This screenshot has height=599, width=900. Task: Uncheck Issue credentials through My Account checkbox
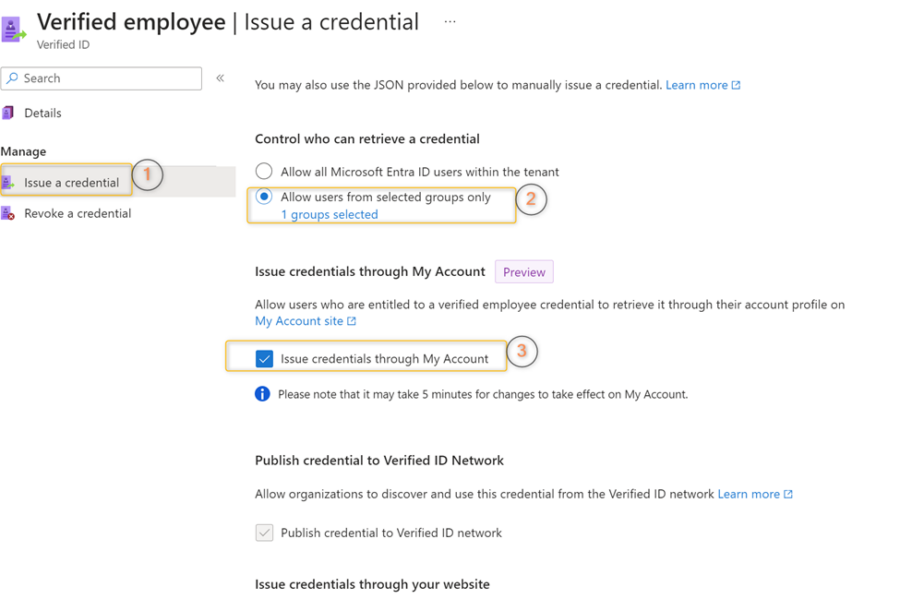click(x=264, y=359)
